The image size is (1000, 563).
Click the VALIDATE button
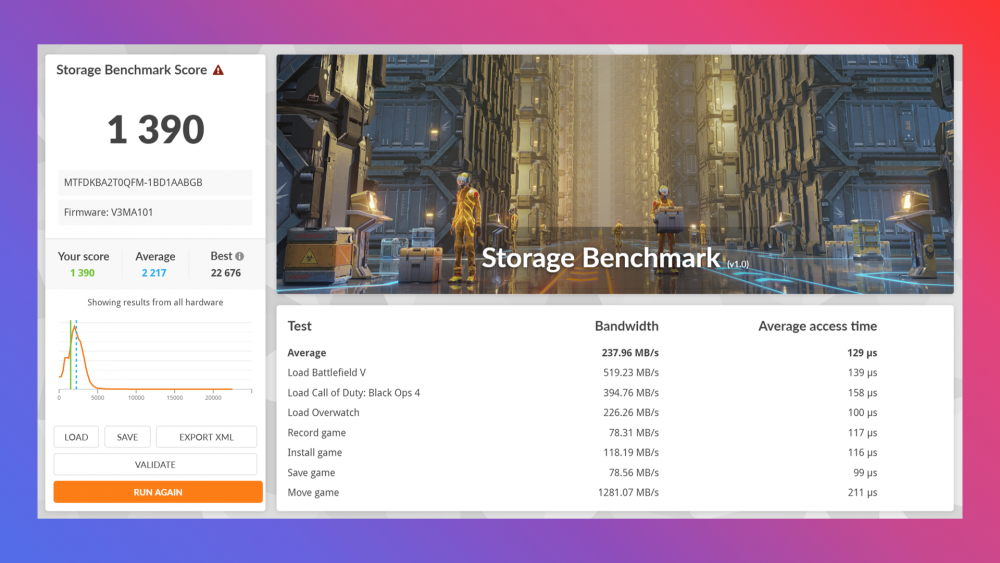tap(155, 464)
